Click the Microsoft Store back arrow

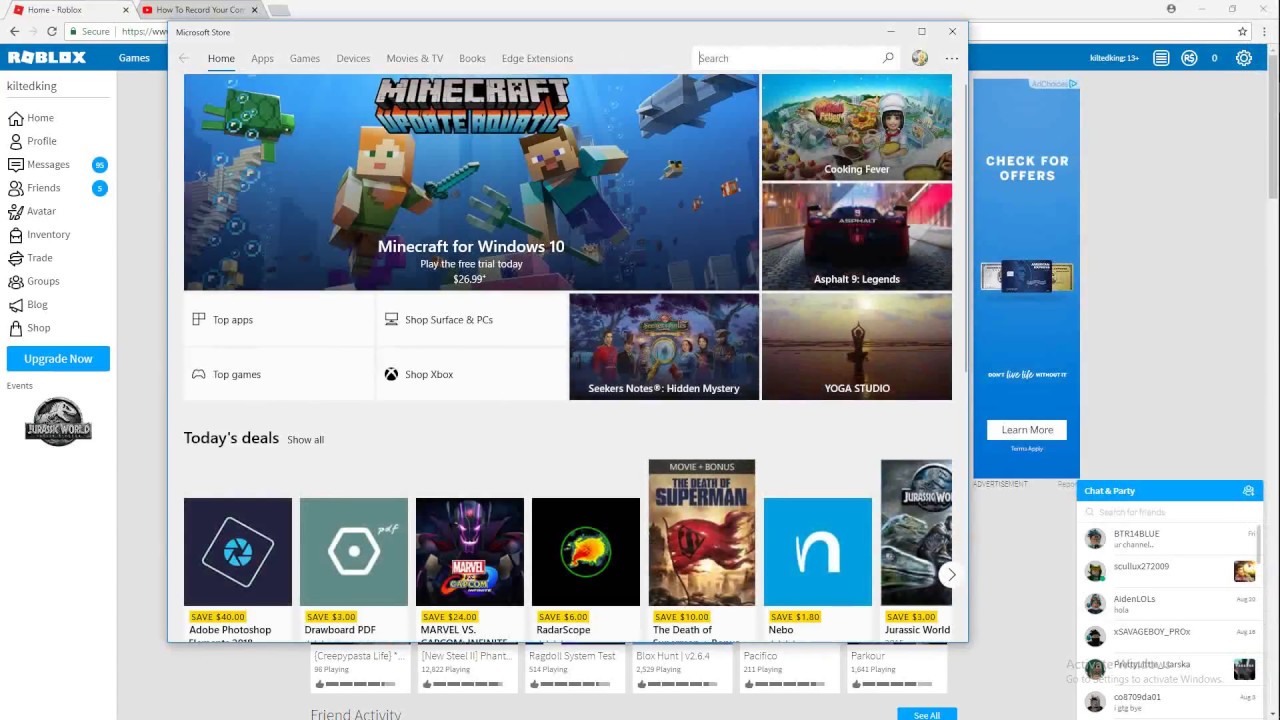coord(184,58)
